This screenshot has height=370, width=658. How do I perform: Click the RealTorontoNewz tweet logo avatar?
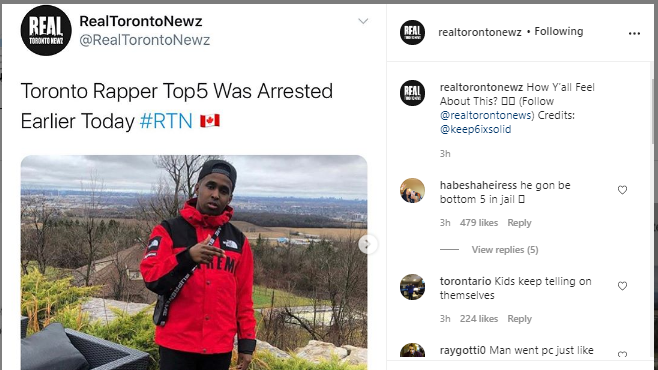click(46, 30)
